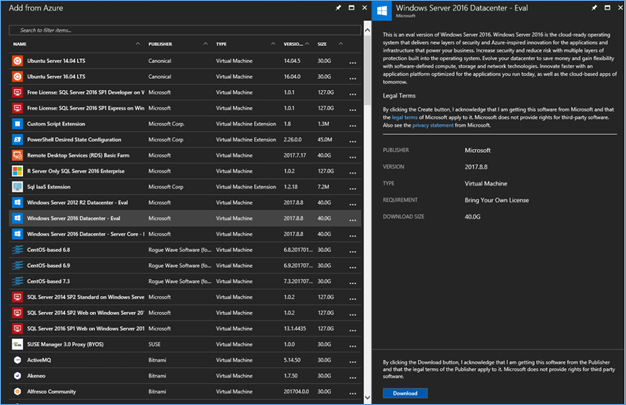Close the Add from Azure blade
The width and height of the screenshot is (626, 405).
point(365,8)
